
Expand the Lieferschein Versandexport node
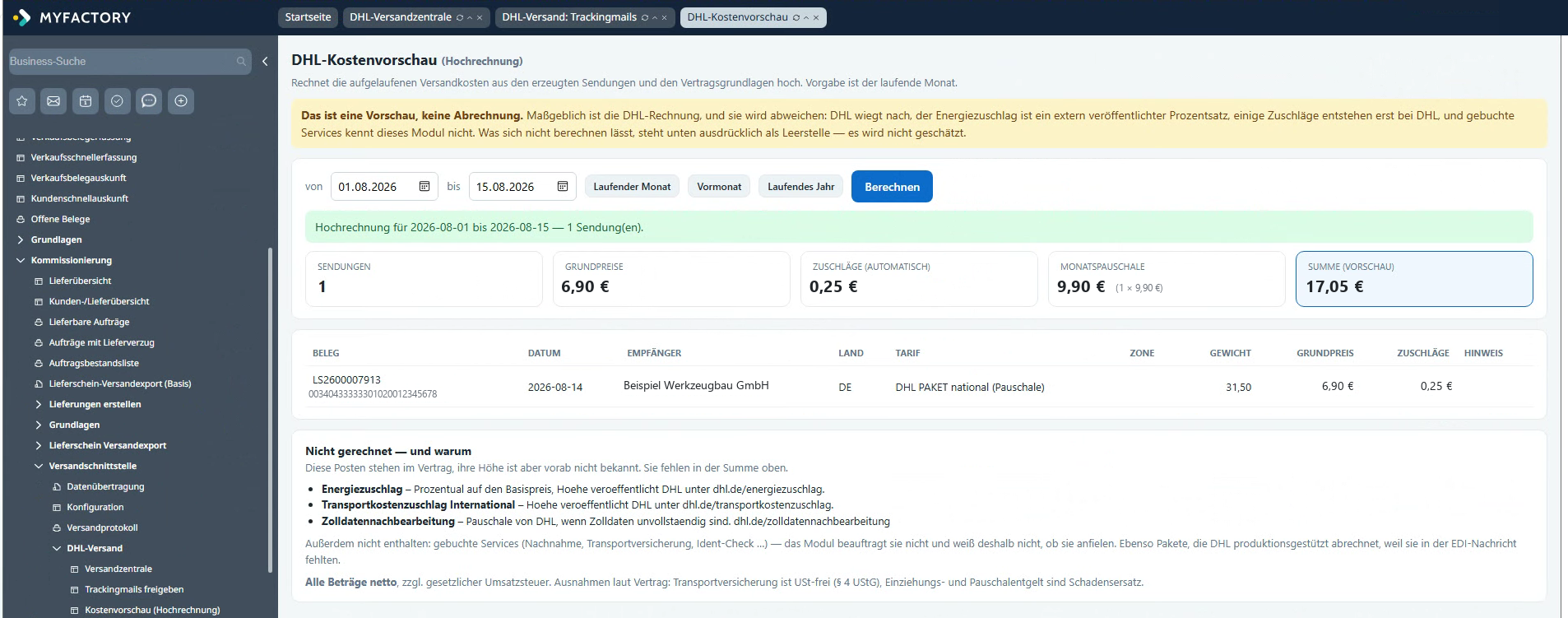[x=39, y=445]
